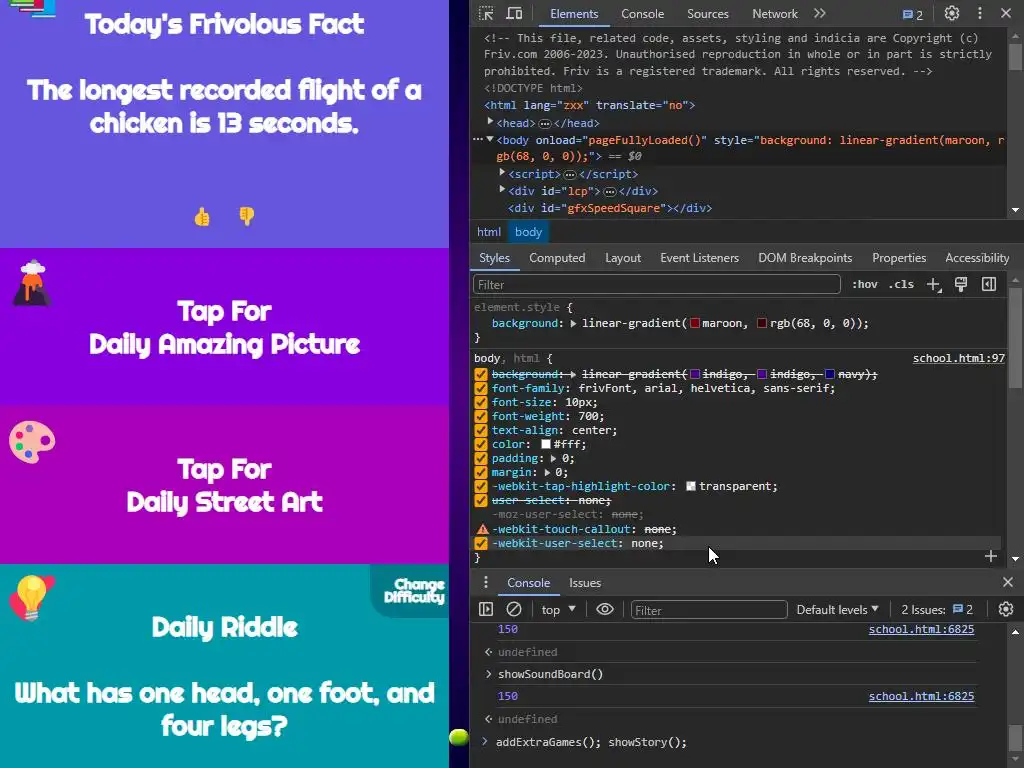The height and width of the screenshot is (768, 1024).
Task: Clear the console icon
Action: pos(514,609)
